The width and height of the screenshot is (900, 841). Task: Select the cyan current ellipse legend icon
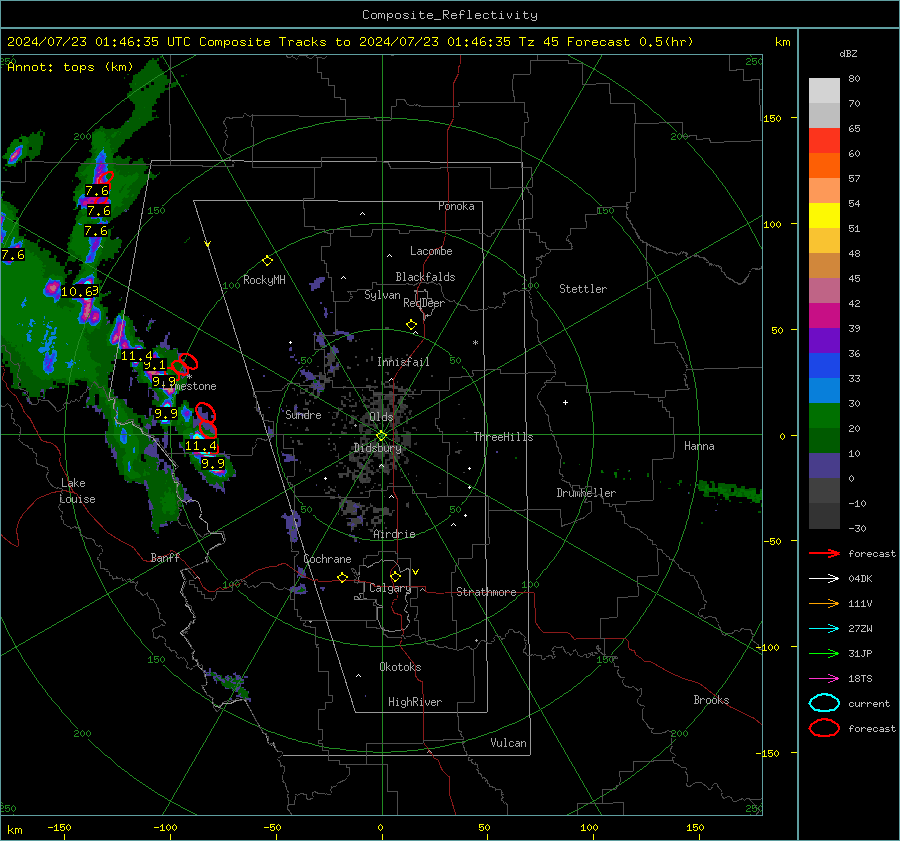[x=824, y=703]
